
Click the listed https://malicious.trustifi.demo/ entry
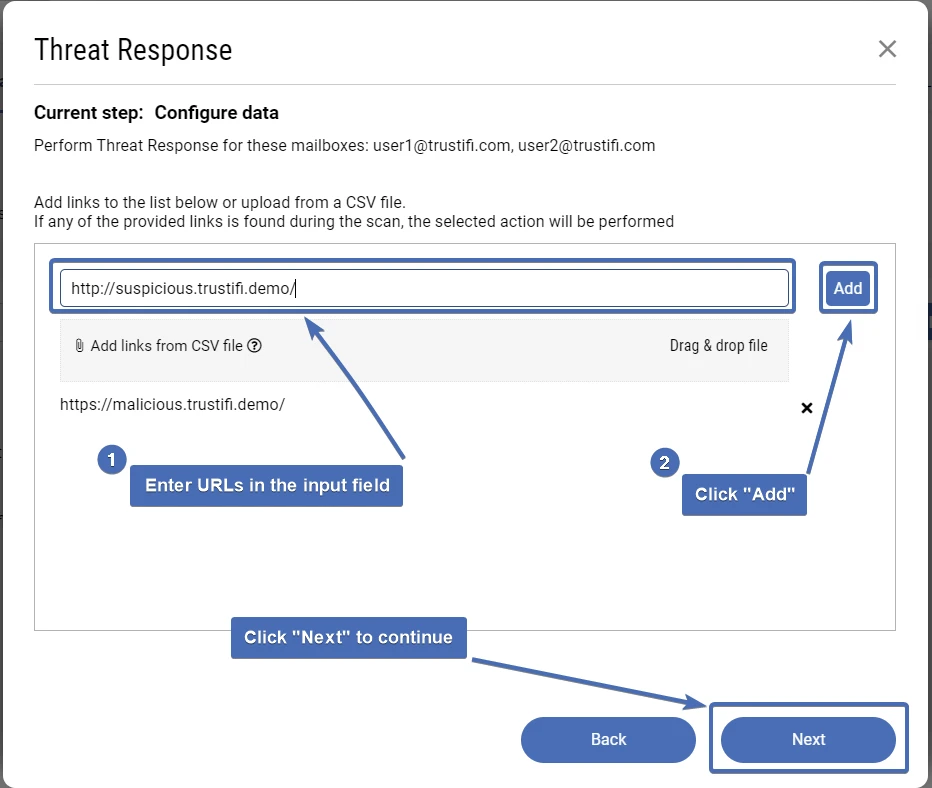coord(172,404)
